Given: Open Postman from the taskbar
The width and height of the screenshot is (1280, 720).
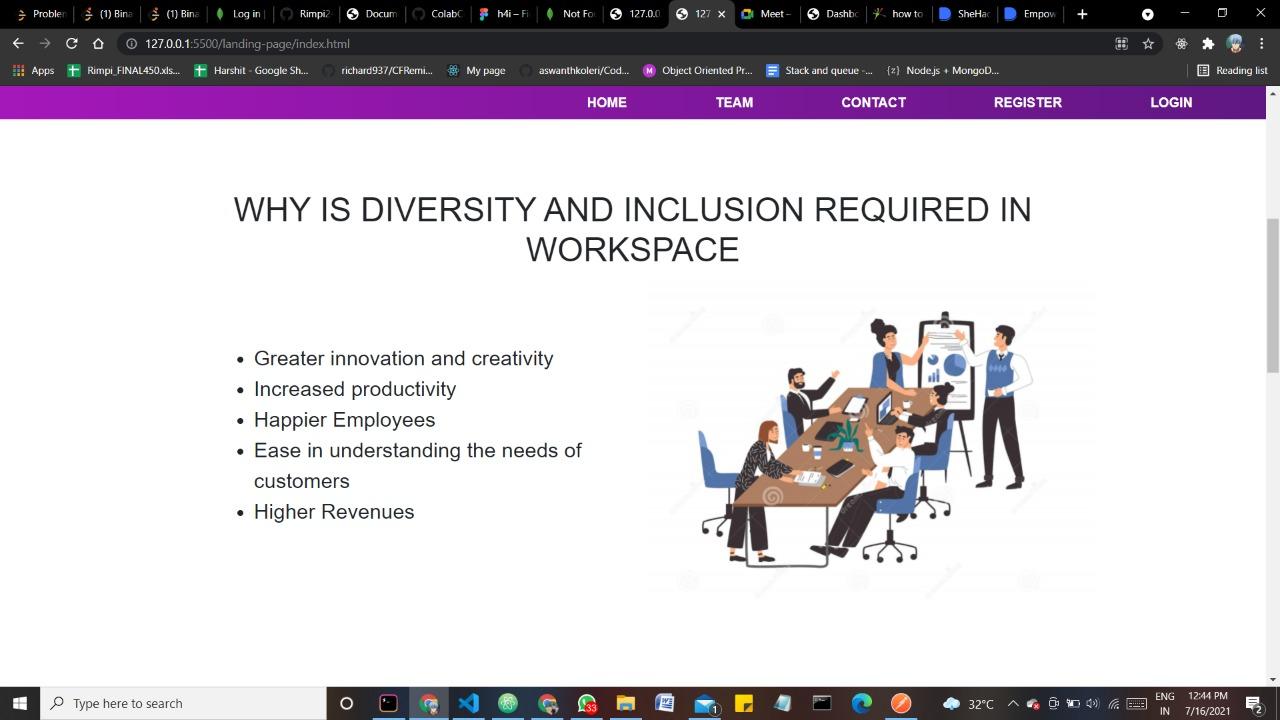Looking at the screenshot, I should [x=901, y=703].
